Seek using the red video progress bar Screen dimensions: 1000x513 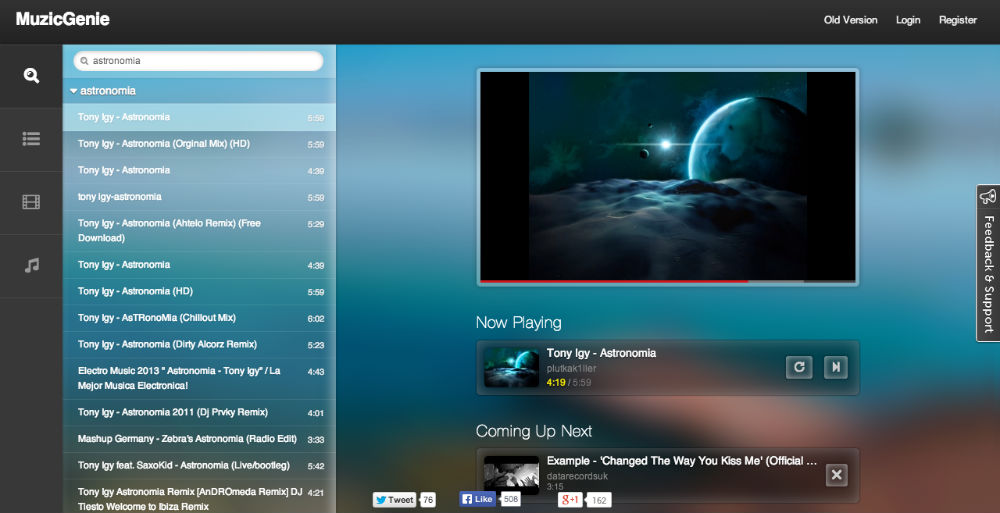click(667, 281)
